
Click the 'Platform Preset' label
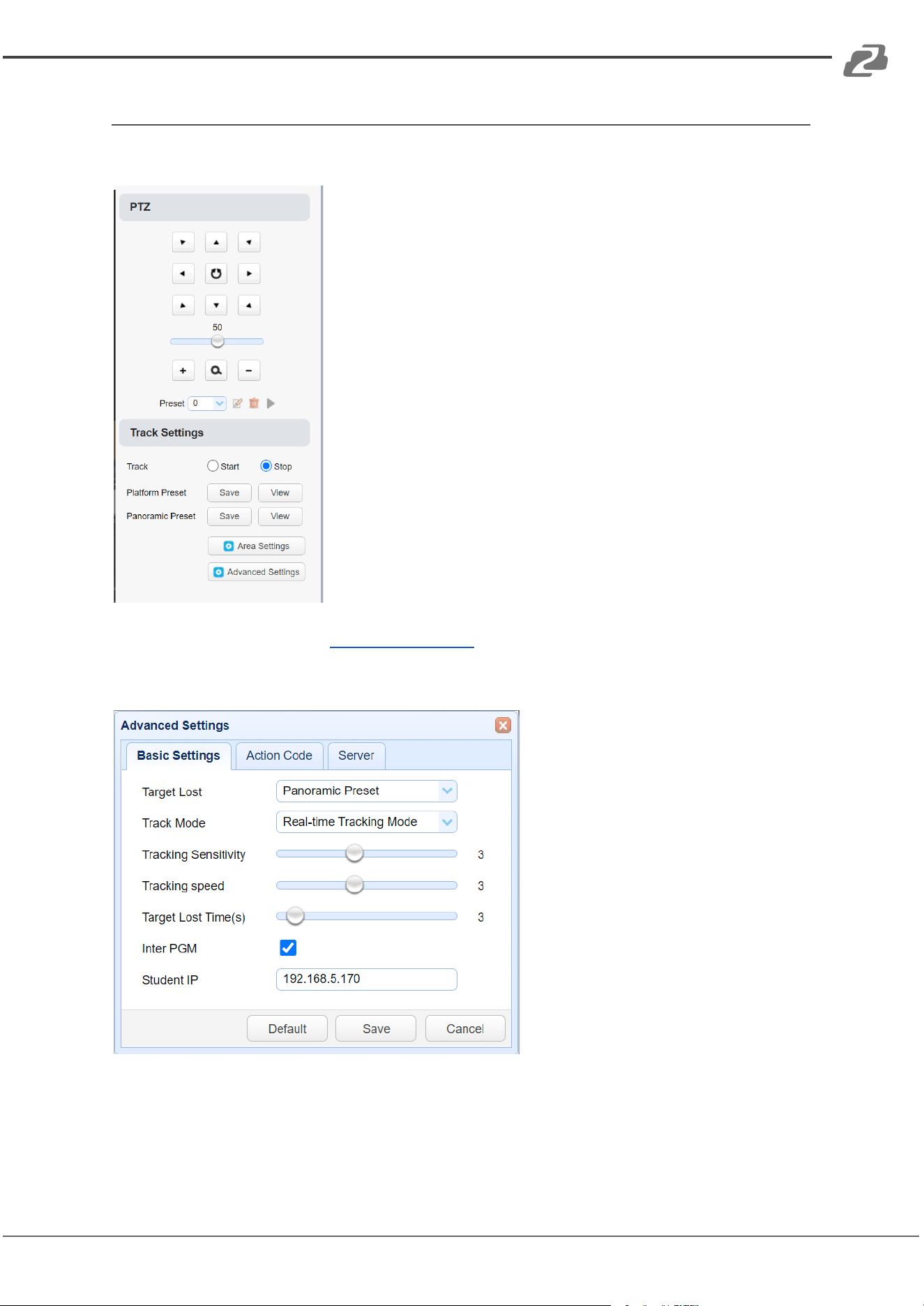point(156,493)
